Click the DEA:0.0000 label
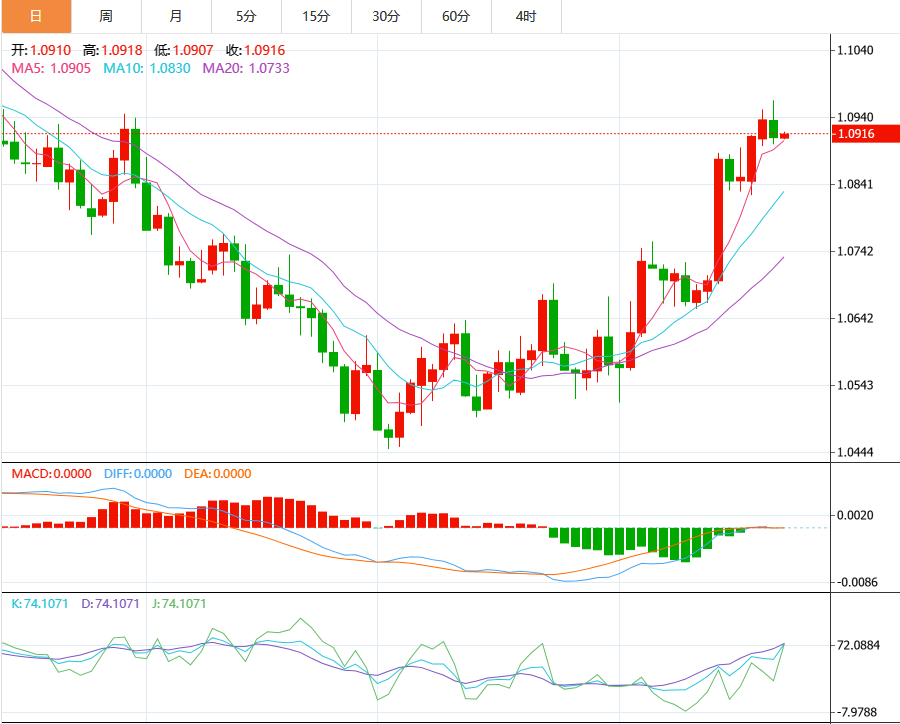This screenshot has height=724, width=900. (x=218, y=474)
